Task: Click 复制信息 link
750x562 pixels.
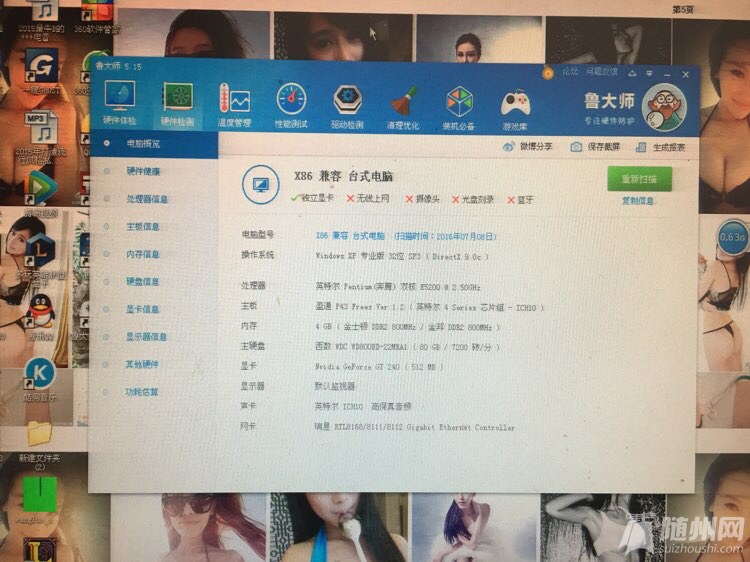Action: [x=638, y=201]
